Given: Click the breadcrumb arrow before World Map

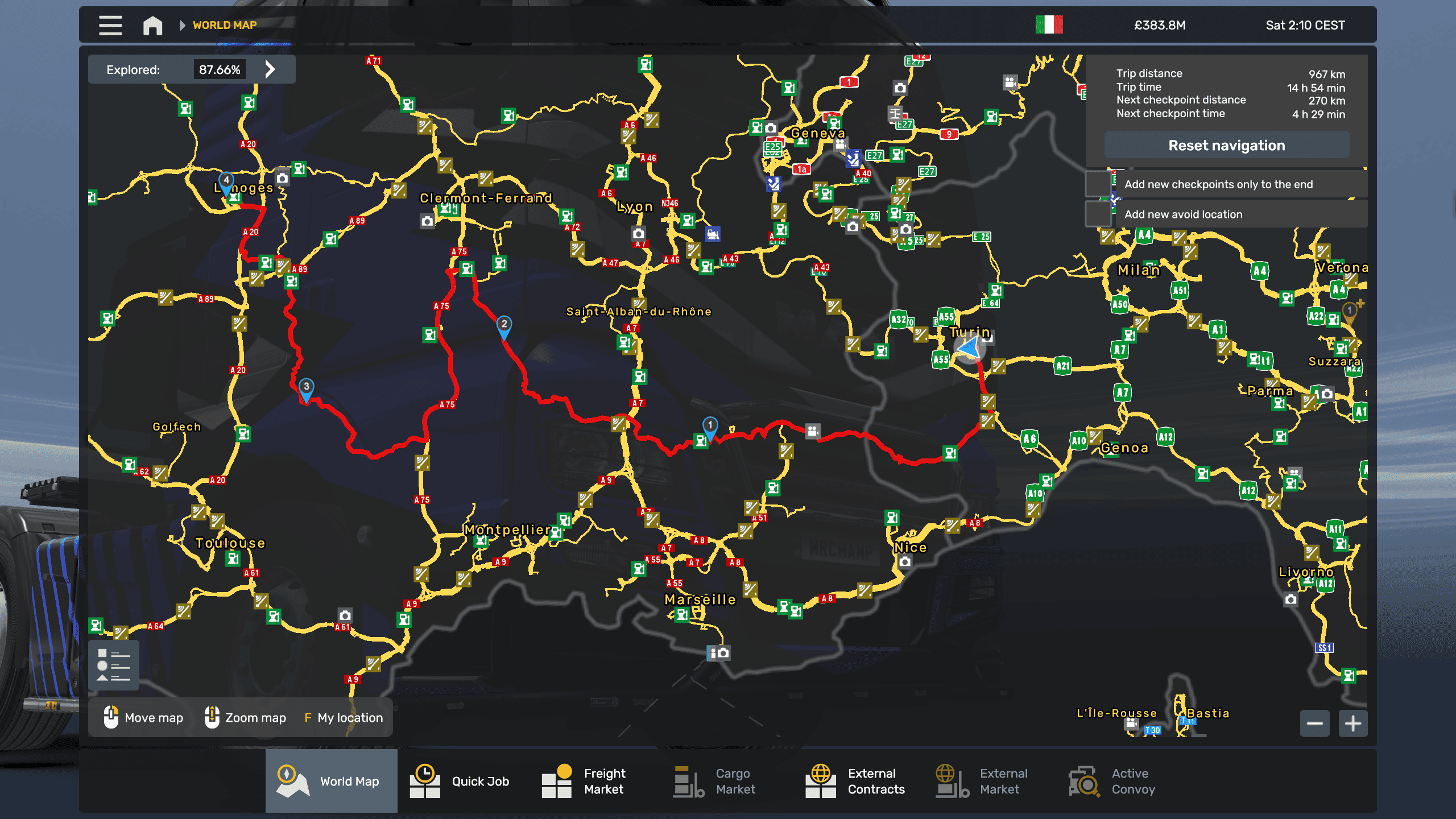Looking at the screenshot, I should pyautogui.click(x=183, y=26).
